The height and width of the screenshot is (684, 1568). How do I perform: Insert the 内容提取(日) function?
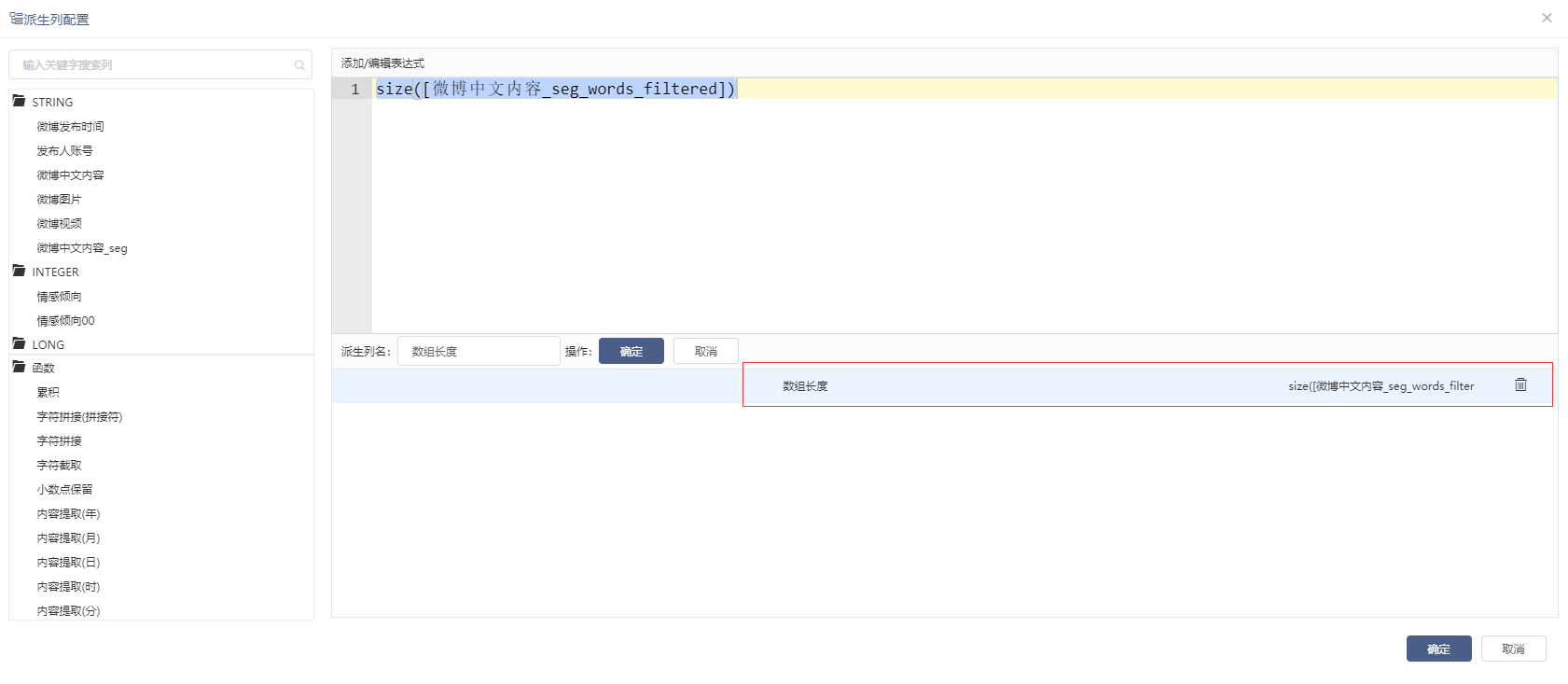[x=68, y=562]
